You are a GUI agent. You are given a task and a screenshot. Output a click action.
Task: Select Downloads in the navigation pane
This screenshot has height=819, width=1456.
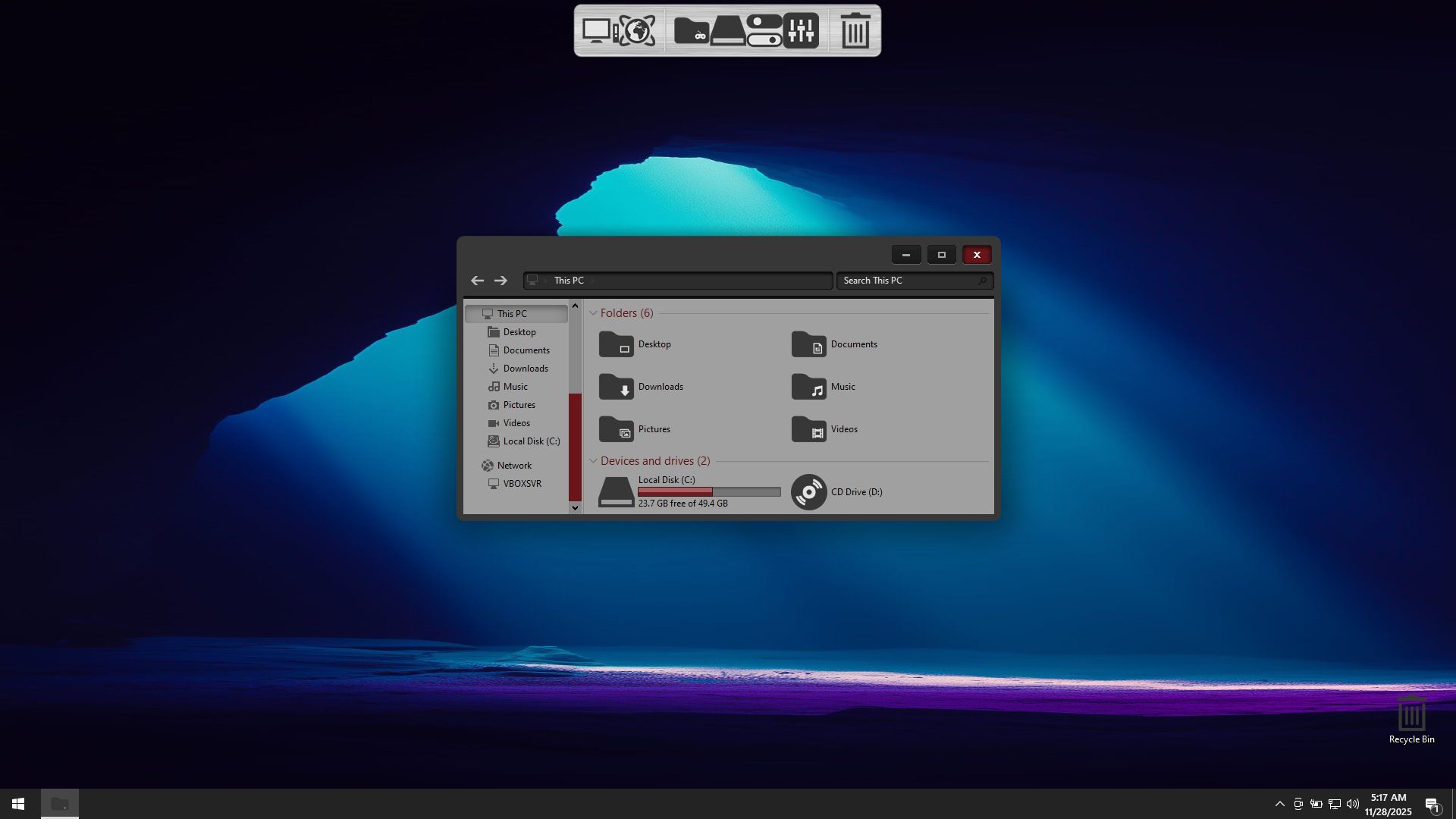[x=525, y=369]
